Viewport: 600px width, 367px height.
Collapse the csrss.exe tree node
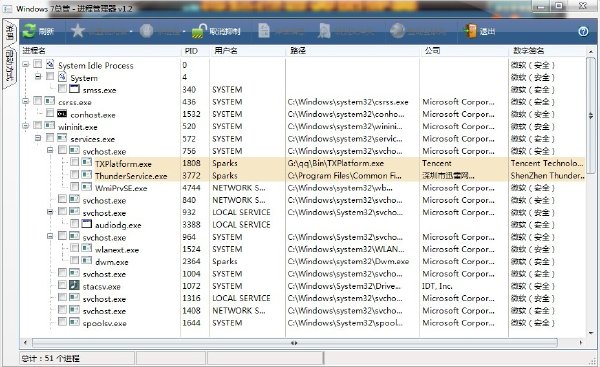click(x=26, y=101)
